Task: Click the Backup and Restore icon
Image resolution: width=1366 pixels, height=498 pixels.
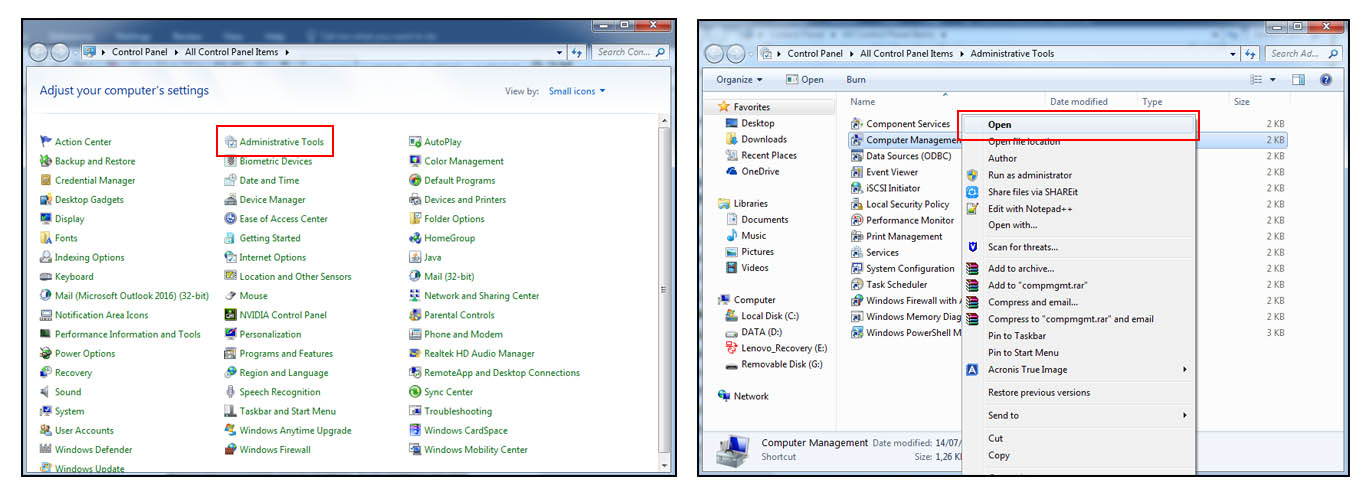Action: point(46,161)
